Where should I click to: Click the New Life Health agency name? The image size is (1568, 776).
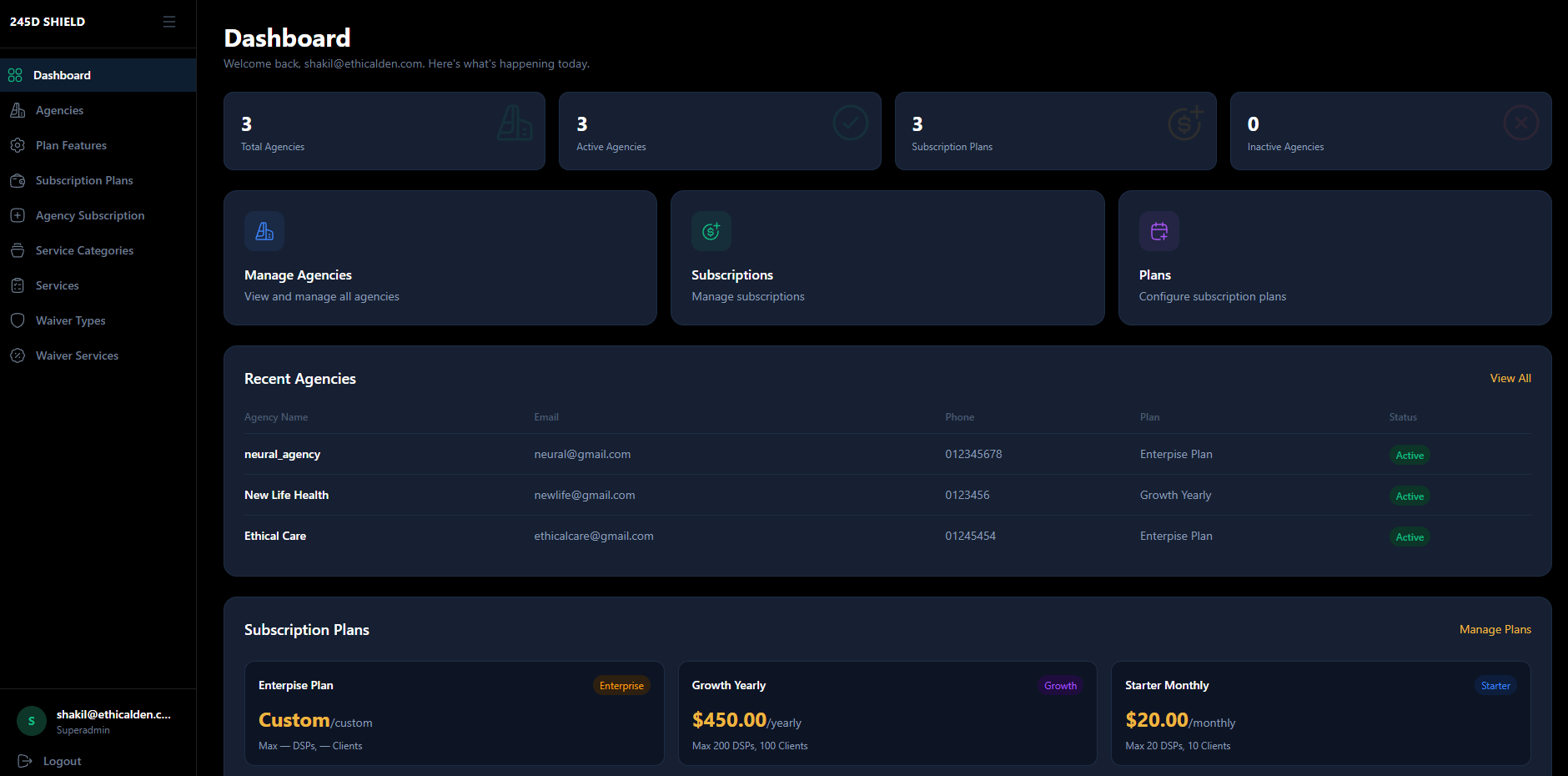coord(286,496)
